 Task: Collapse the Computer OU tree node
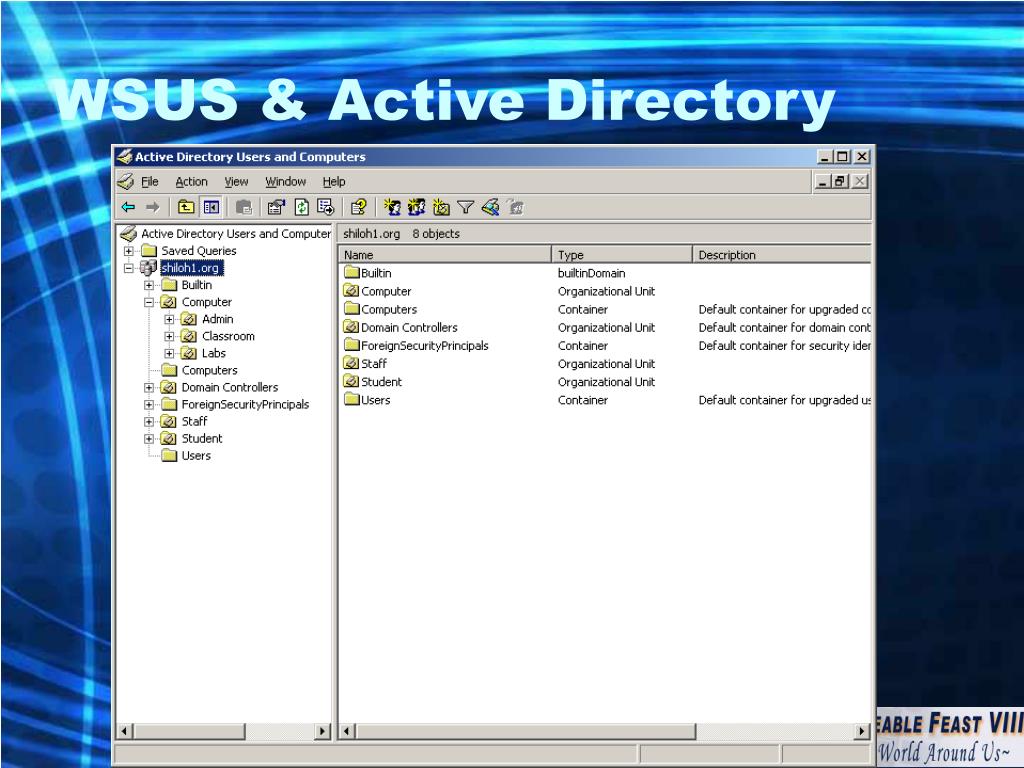149,302
